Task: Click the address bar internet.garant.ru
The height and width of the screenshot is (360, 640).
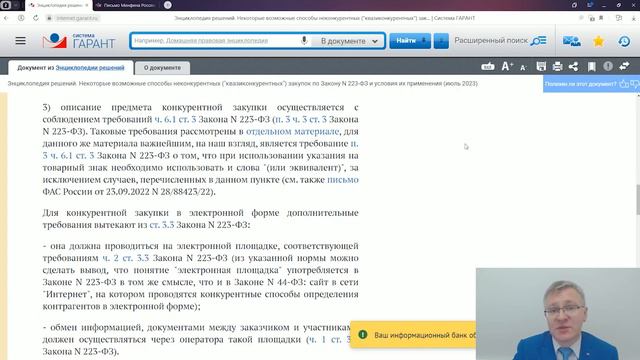Action: (78, 18)
